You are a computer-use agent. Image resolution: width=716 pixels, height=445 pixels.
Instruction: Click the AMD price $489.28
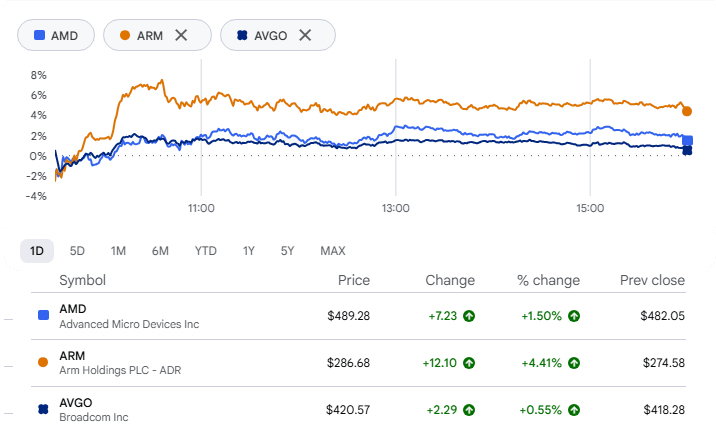pyautogui.click(x=348, y=316)
